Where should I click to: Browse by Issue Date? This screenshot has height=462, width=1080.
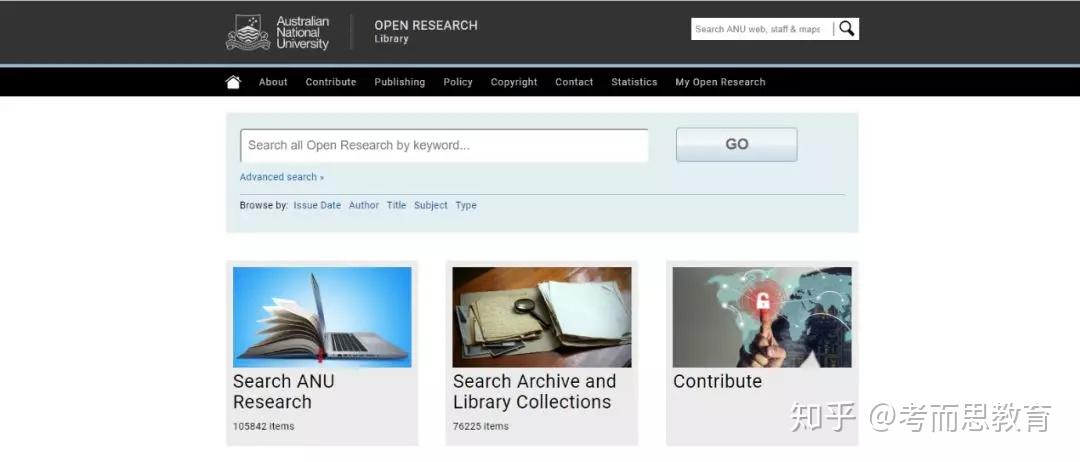[317, 205]
